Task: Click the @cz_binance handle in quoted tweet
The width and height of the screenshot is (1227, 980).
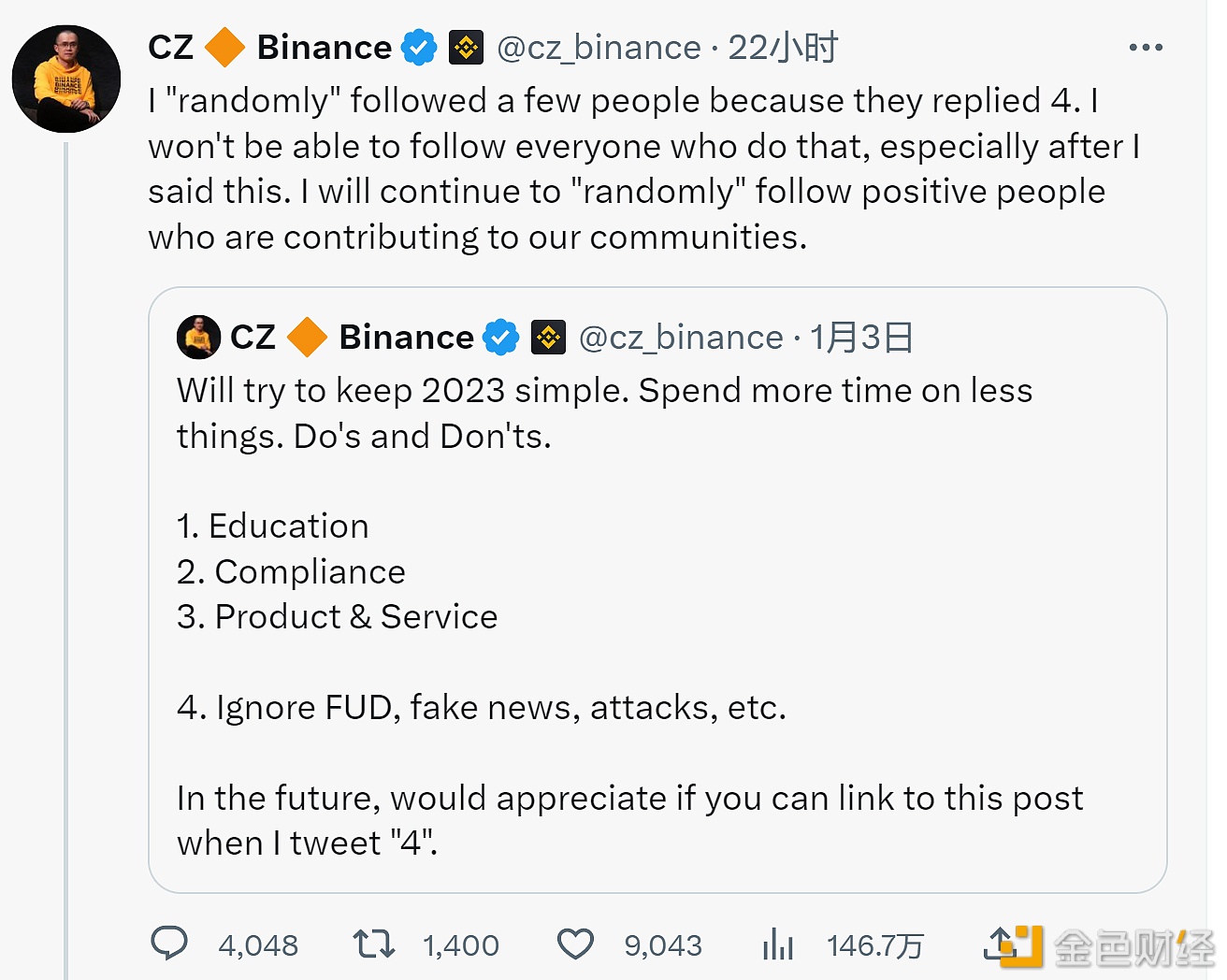Action: point(681,338)
